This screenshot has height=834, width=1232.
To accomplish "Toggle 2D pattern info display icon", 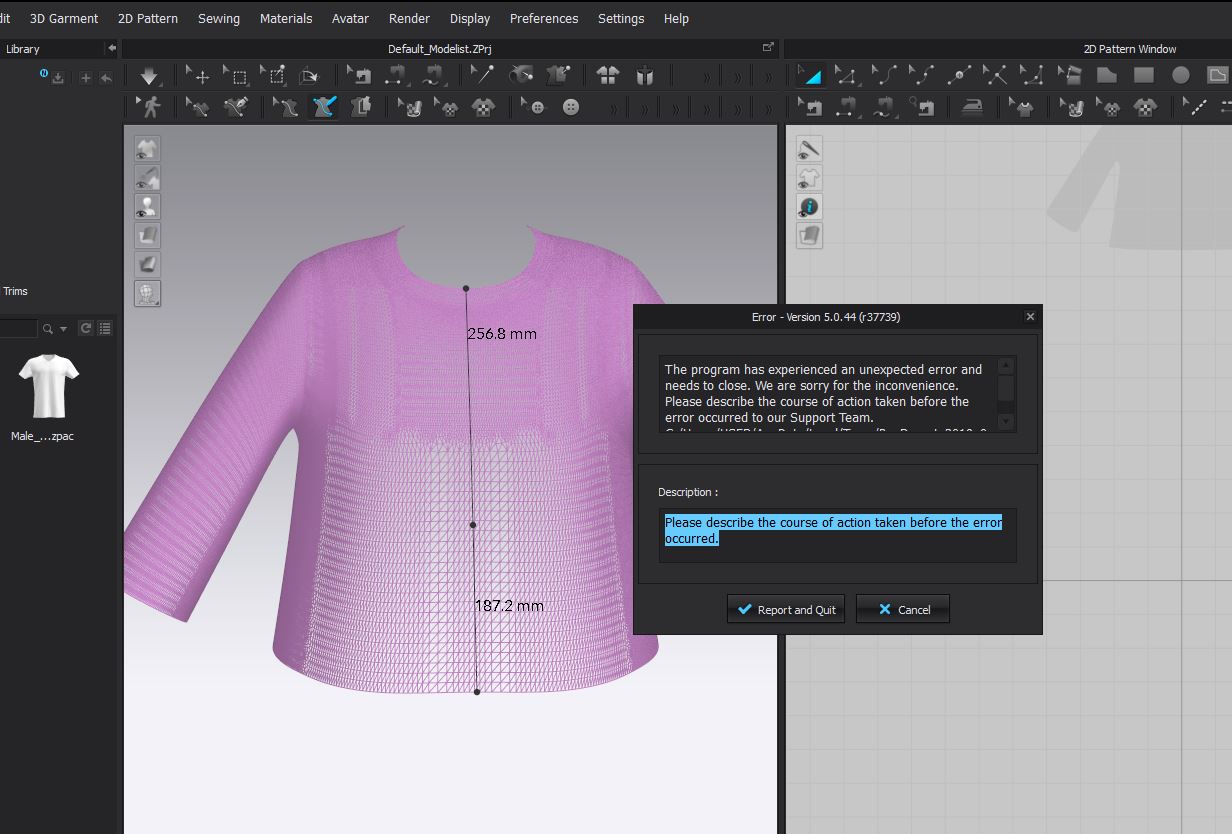I will 809,207.
